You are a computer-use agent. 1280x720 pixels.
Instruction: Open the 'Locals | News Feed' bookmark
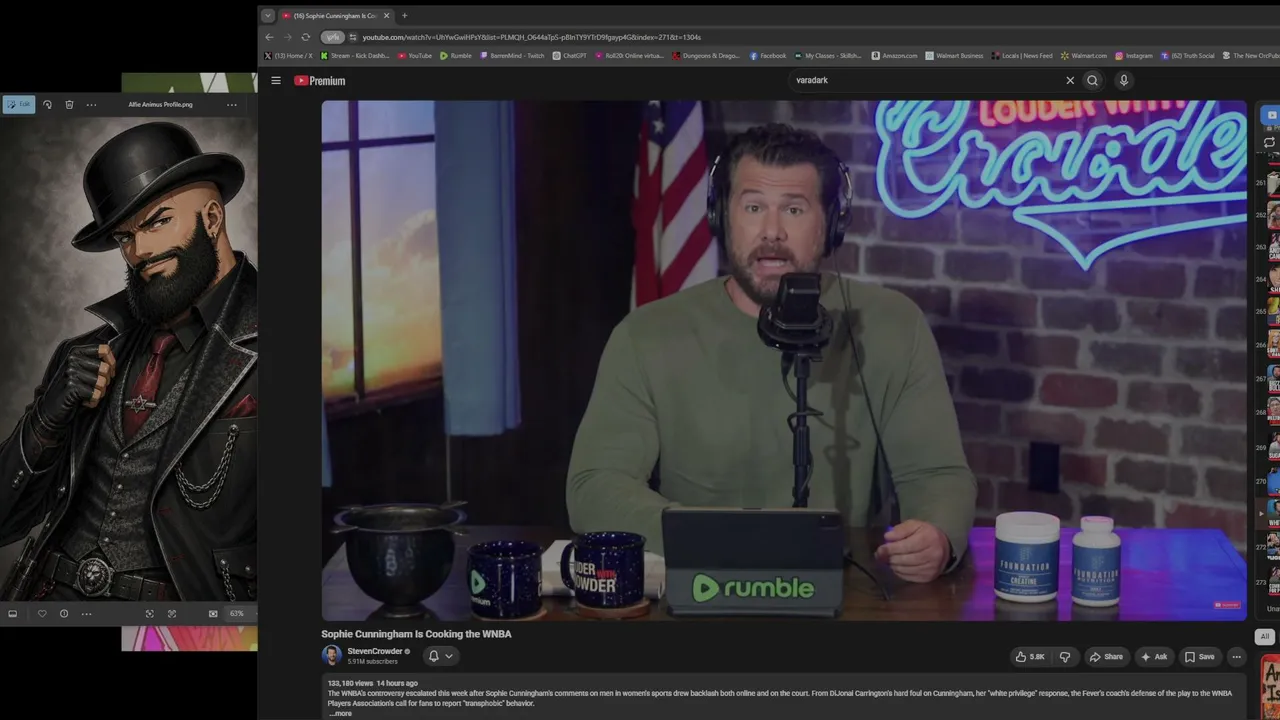pos(1022,56)
